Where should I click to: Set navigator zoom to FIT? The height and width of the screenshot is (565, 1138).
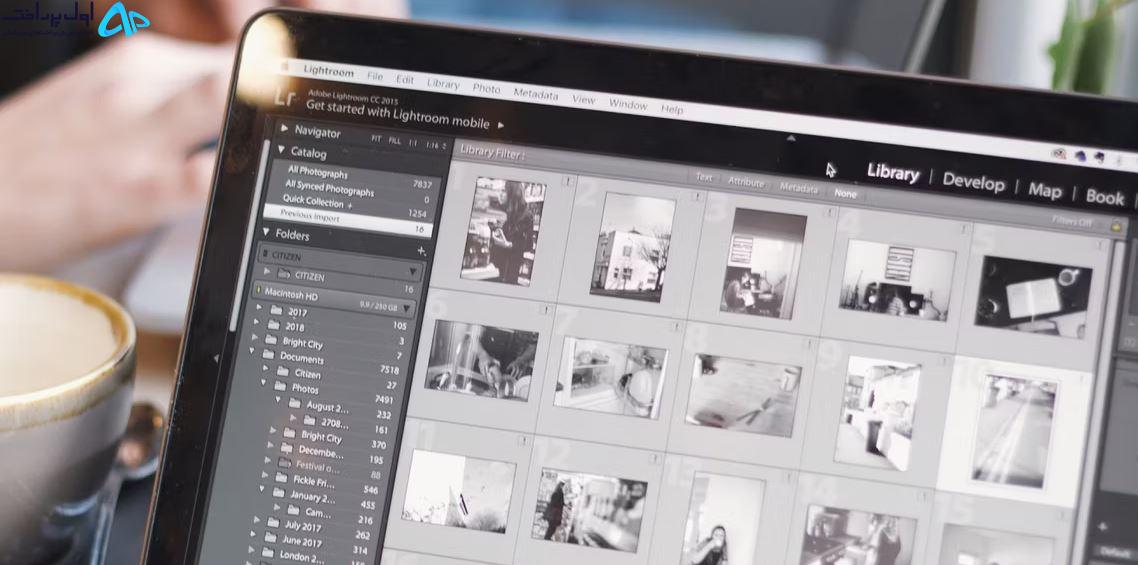pyautogui.click(x=376, y=138)
